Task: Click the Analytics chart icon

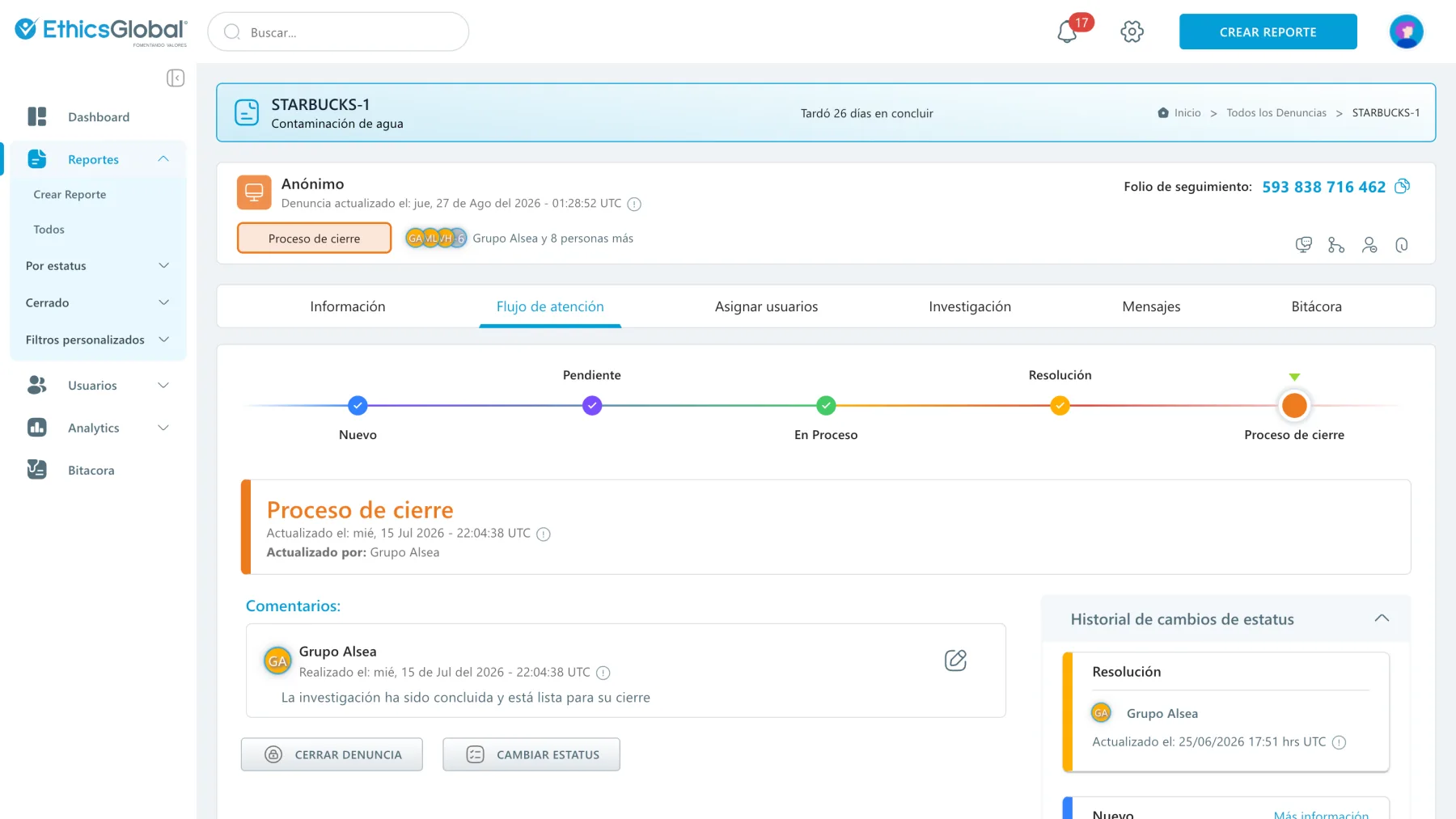Action: (x=37, y=428)
